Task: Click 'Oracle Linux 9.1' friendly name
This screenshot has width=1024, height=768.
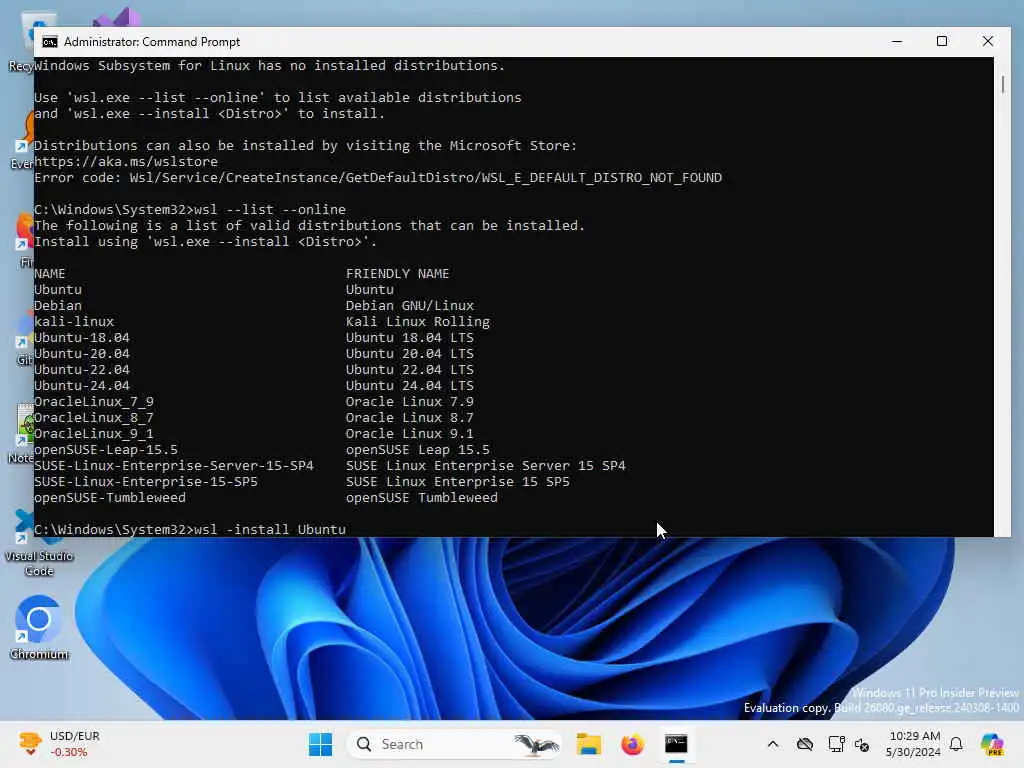Action: (409, 434)
